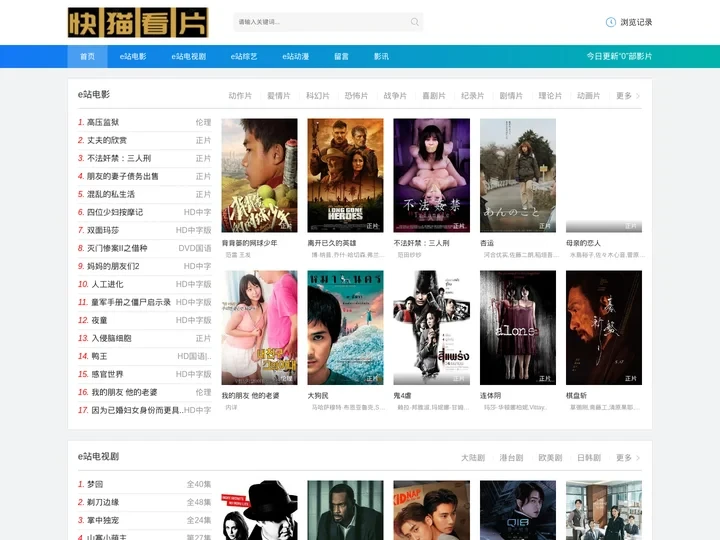
Task: Open the 留言 navigation tab
Action: coord(341,56)
